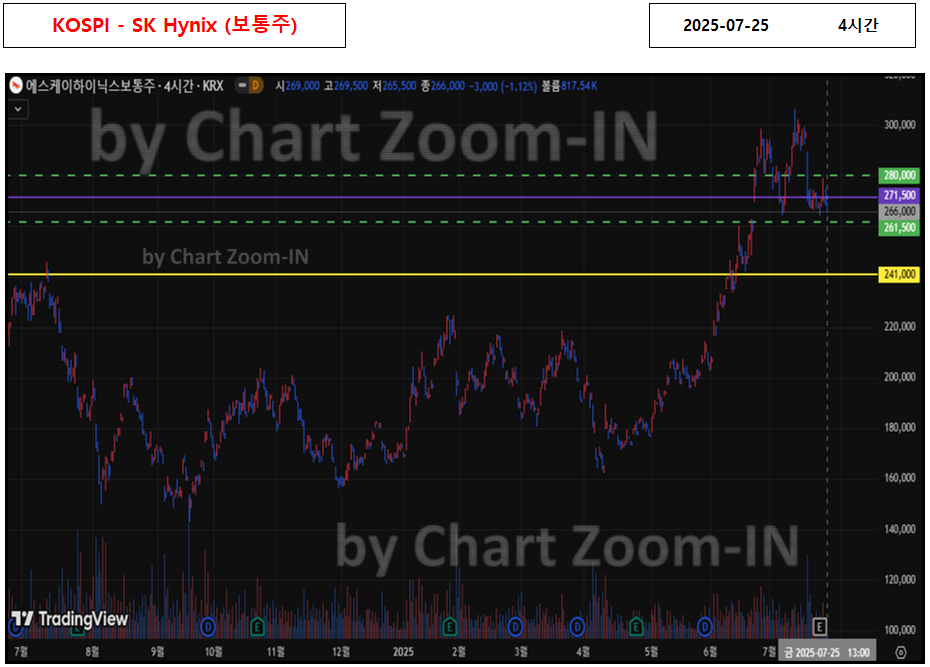
Task: Click the 100,000 price axis label
Action: click(899, 630)
